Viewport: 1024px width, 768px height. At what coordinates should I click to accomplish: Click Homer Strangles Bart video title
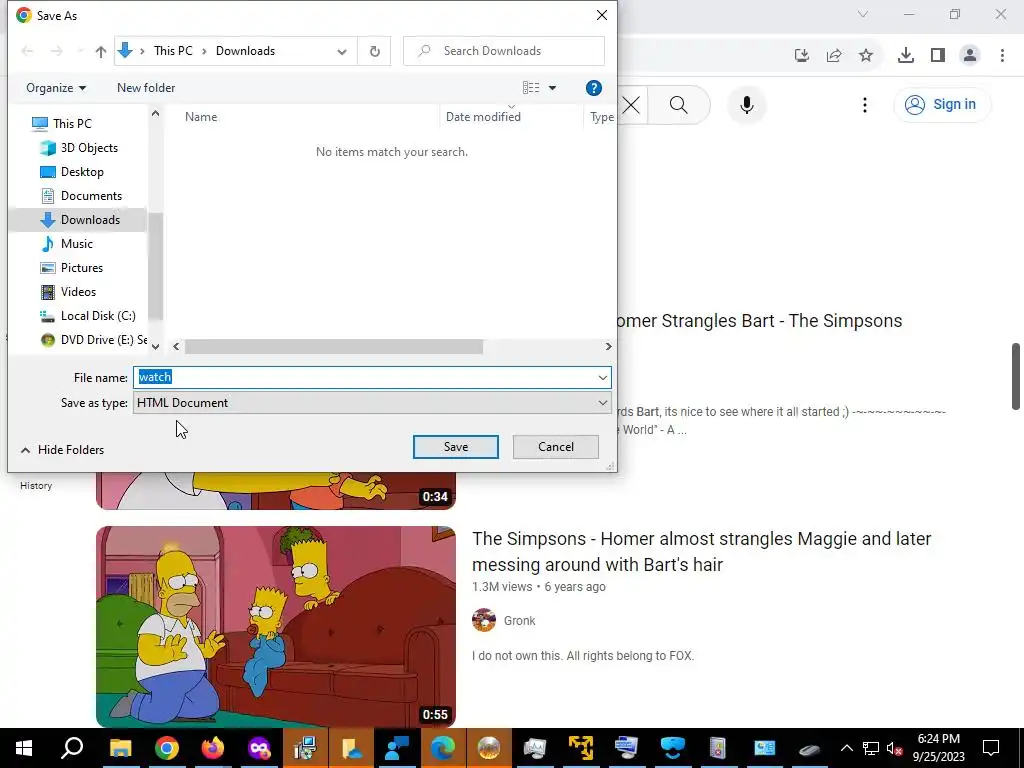click(758, 321)
